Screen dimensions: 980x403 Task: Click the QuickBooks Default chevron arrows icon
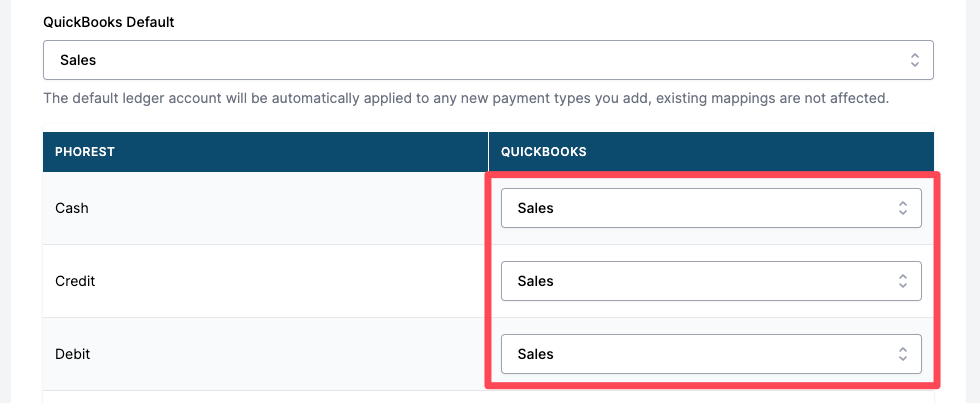click(914, 60)
